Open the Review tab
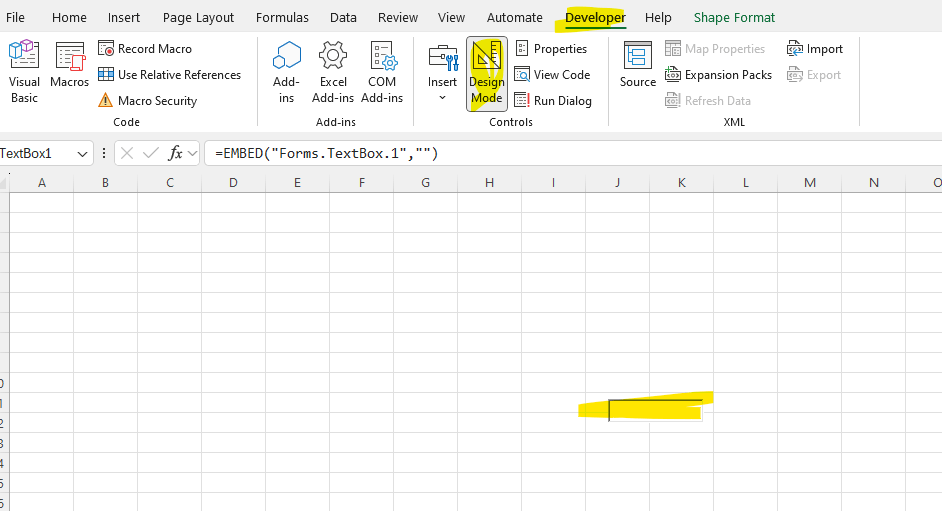This screenshot has height=511, width=942. click(398, 17)
